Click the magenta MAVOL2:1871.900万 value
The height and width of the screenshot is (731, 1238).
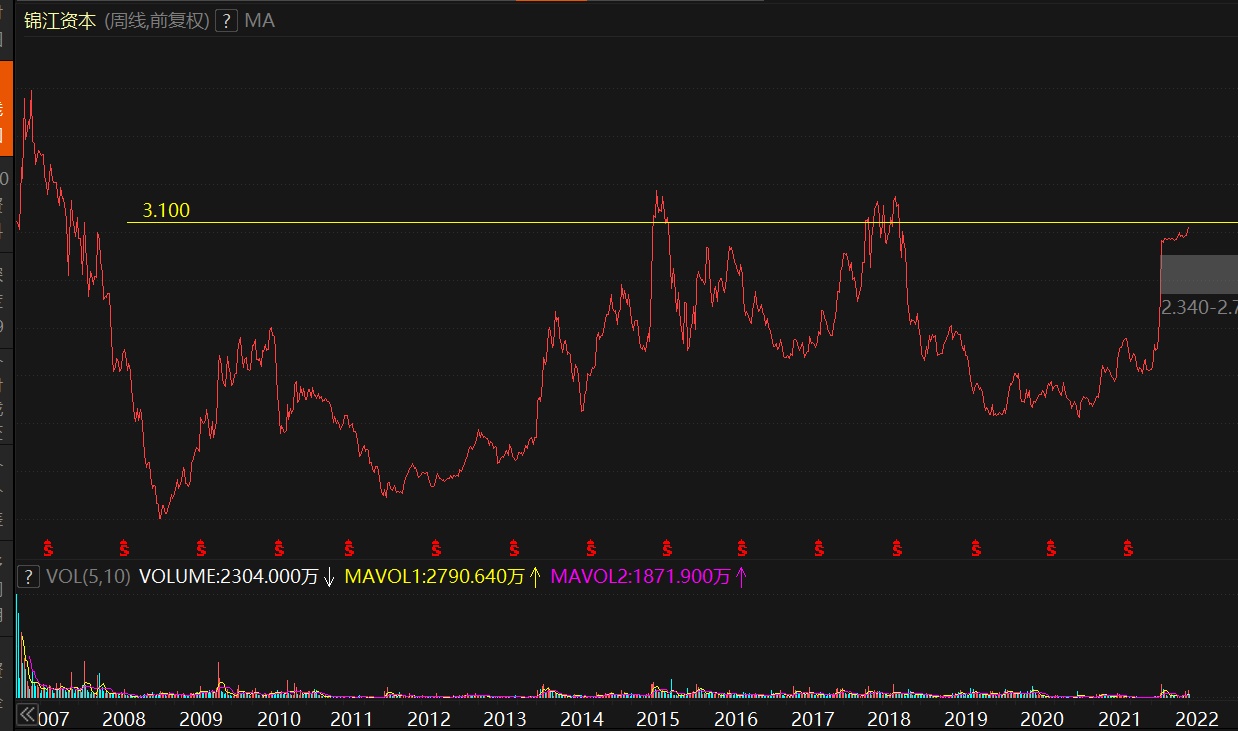[x=641, y=576]
